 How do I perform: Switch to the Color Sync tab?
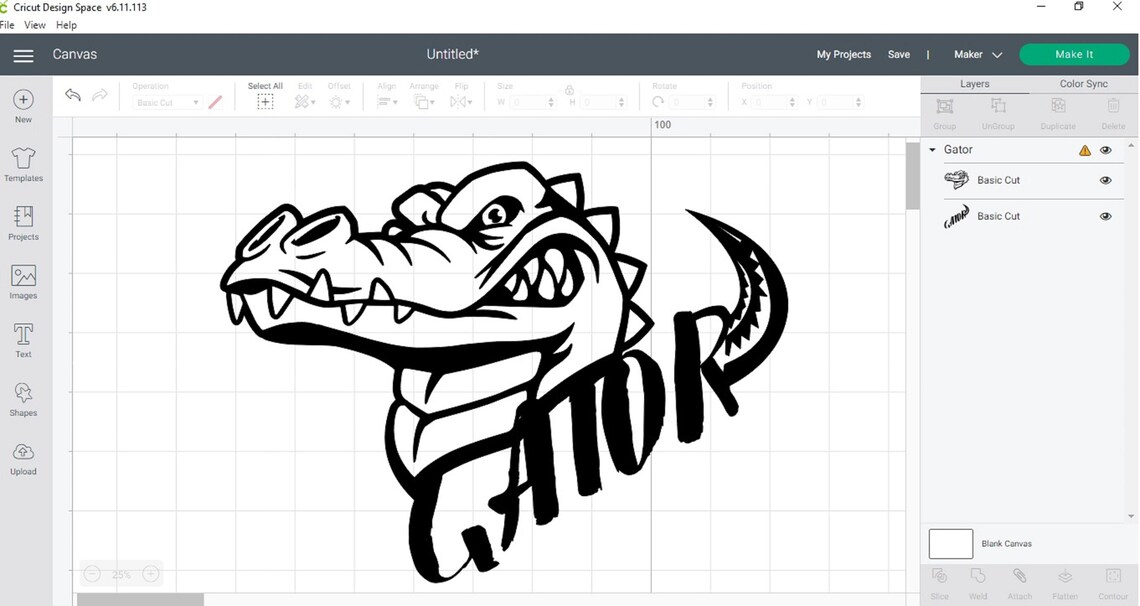pos(1083,83)
